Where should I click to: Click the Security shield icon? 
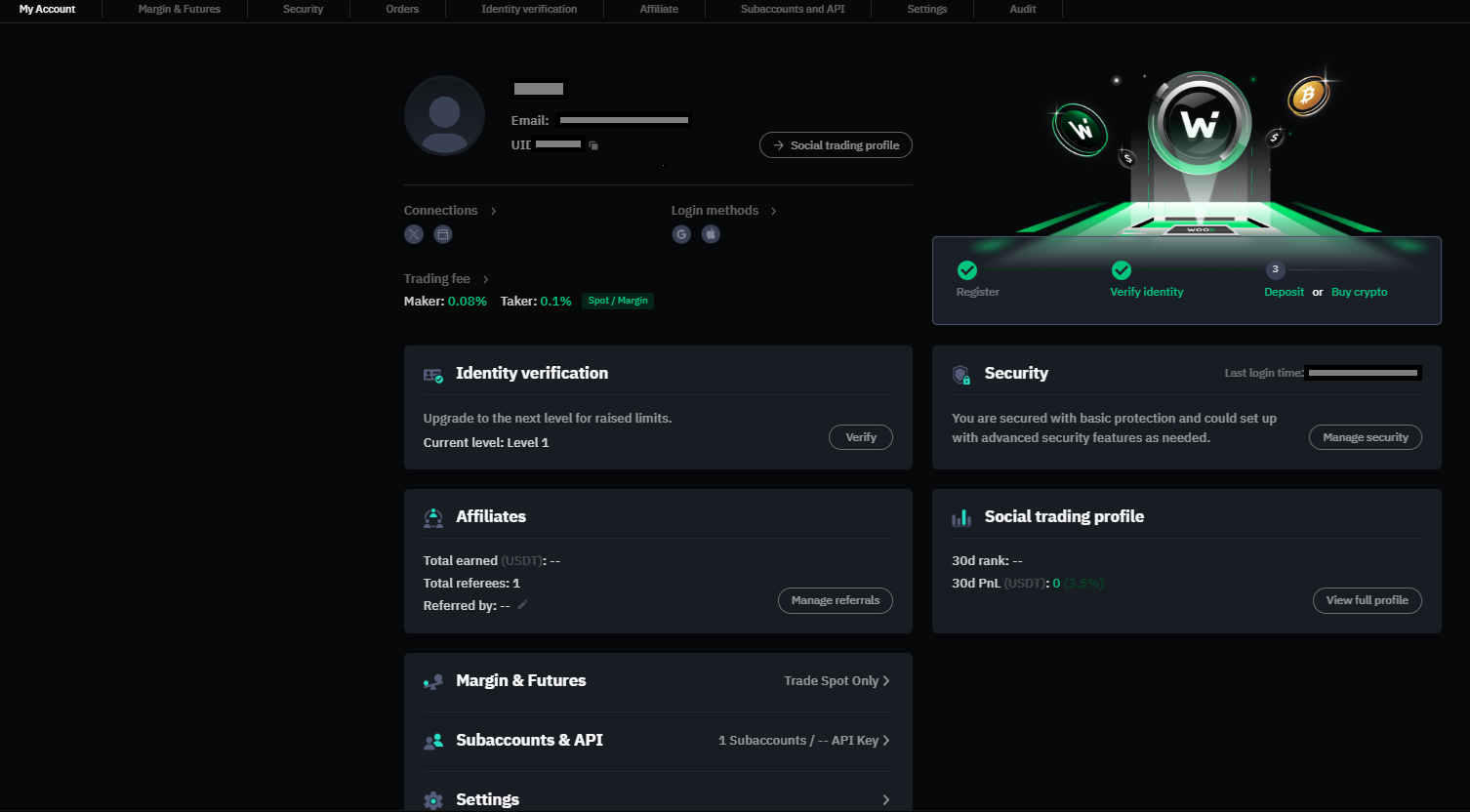coord(961,374)
